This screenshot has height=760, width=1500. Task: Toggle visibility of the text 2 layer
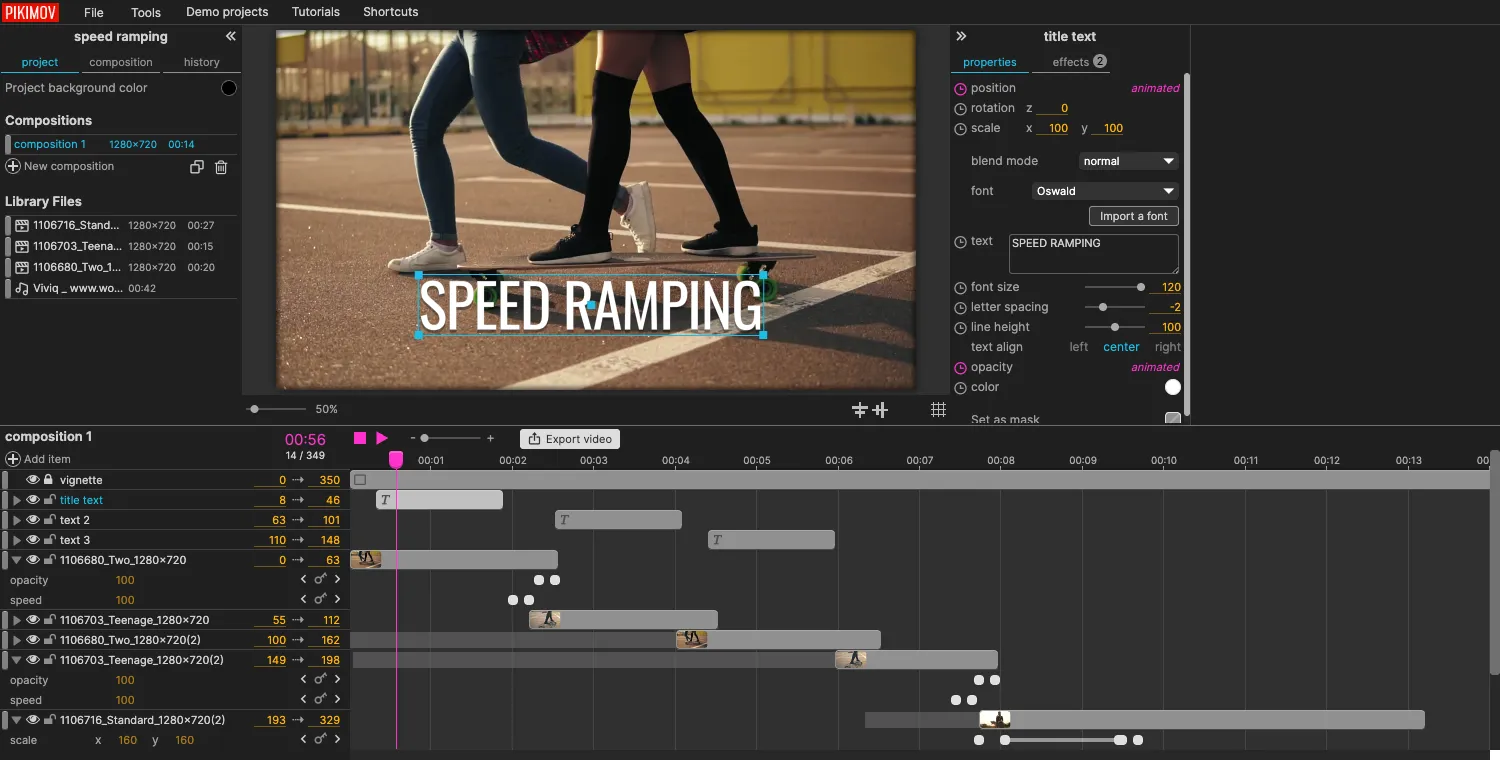[33, 519]
